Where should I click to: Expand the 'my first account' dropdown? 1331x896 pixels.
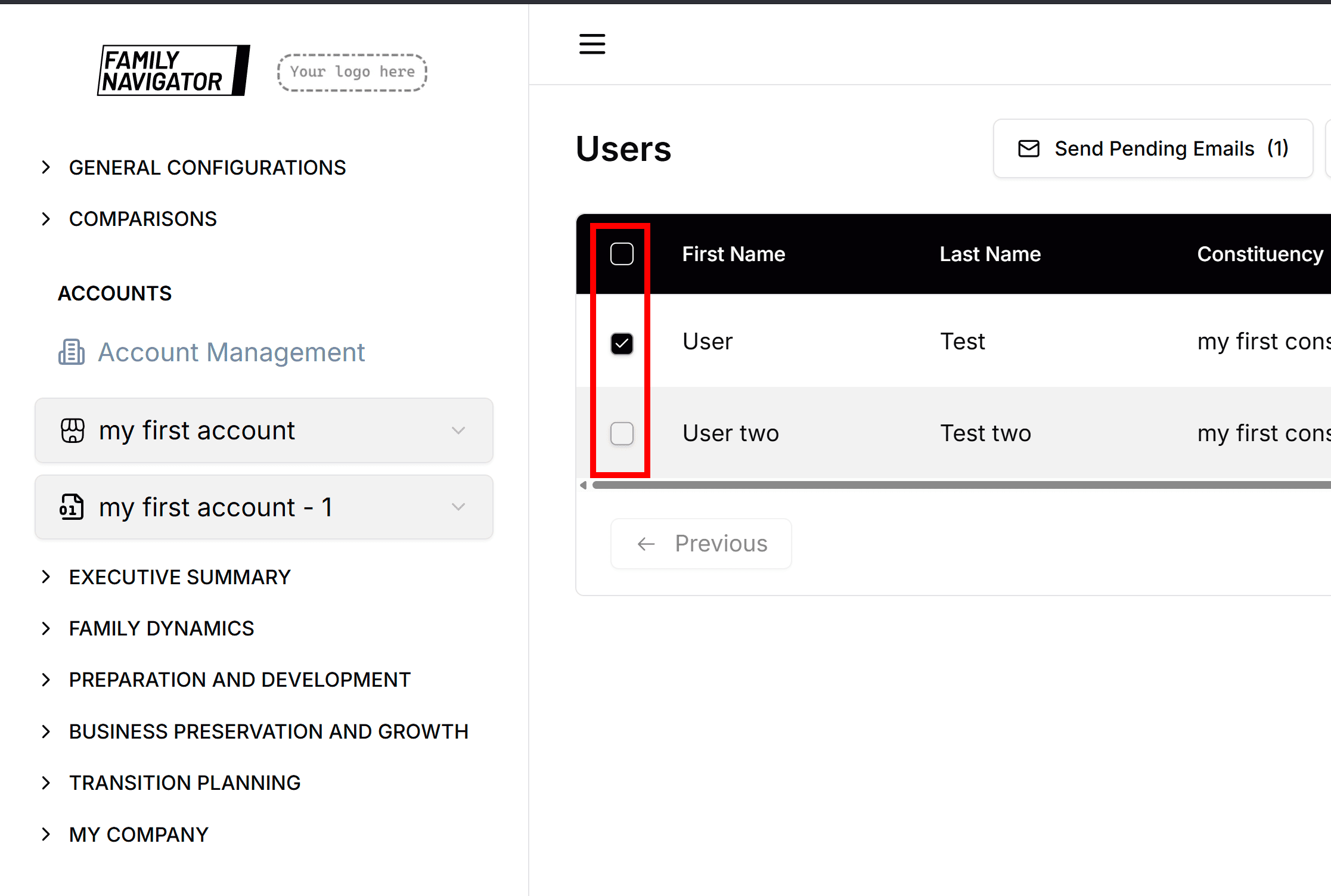tap(458, 430)
